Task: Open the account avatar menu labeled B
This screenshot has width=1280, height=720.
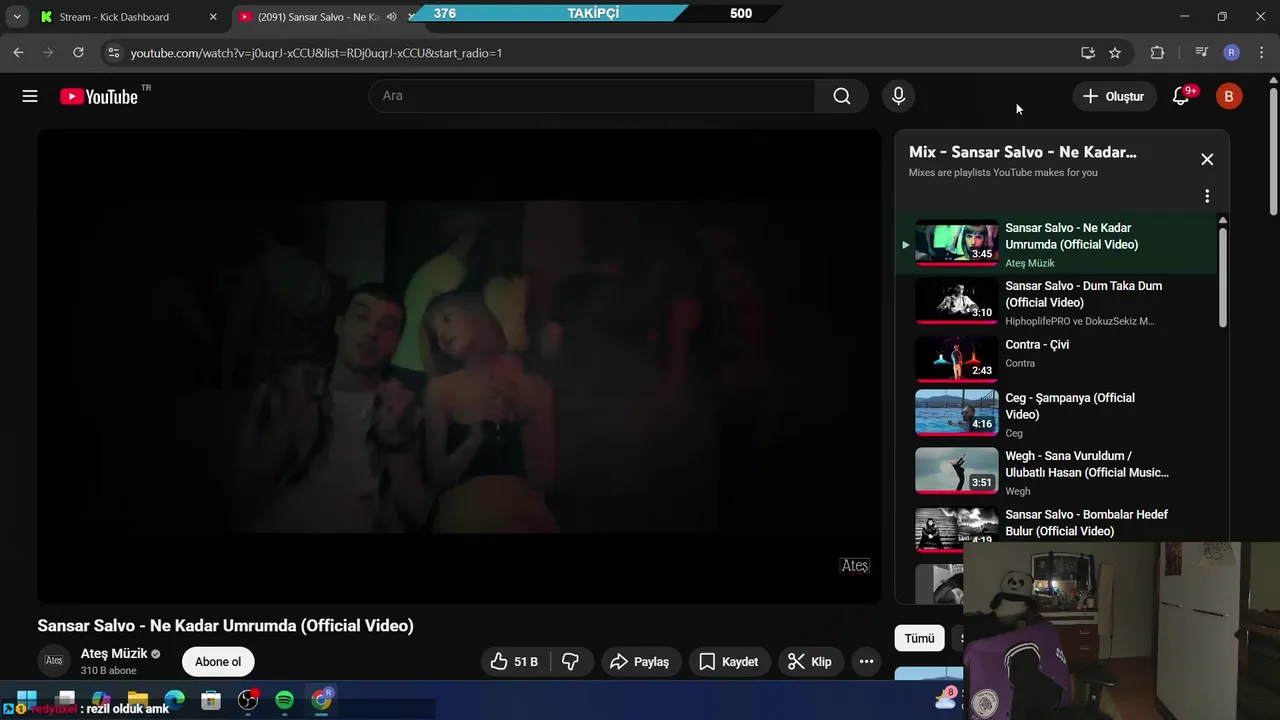Action: click(1229, 96)
